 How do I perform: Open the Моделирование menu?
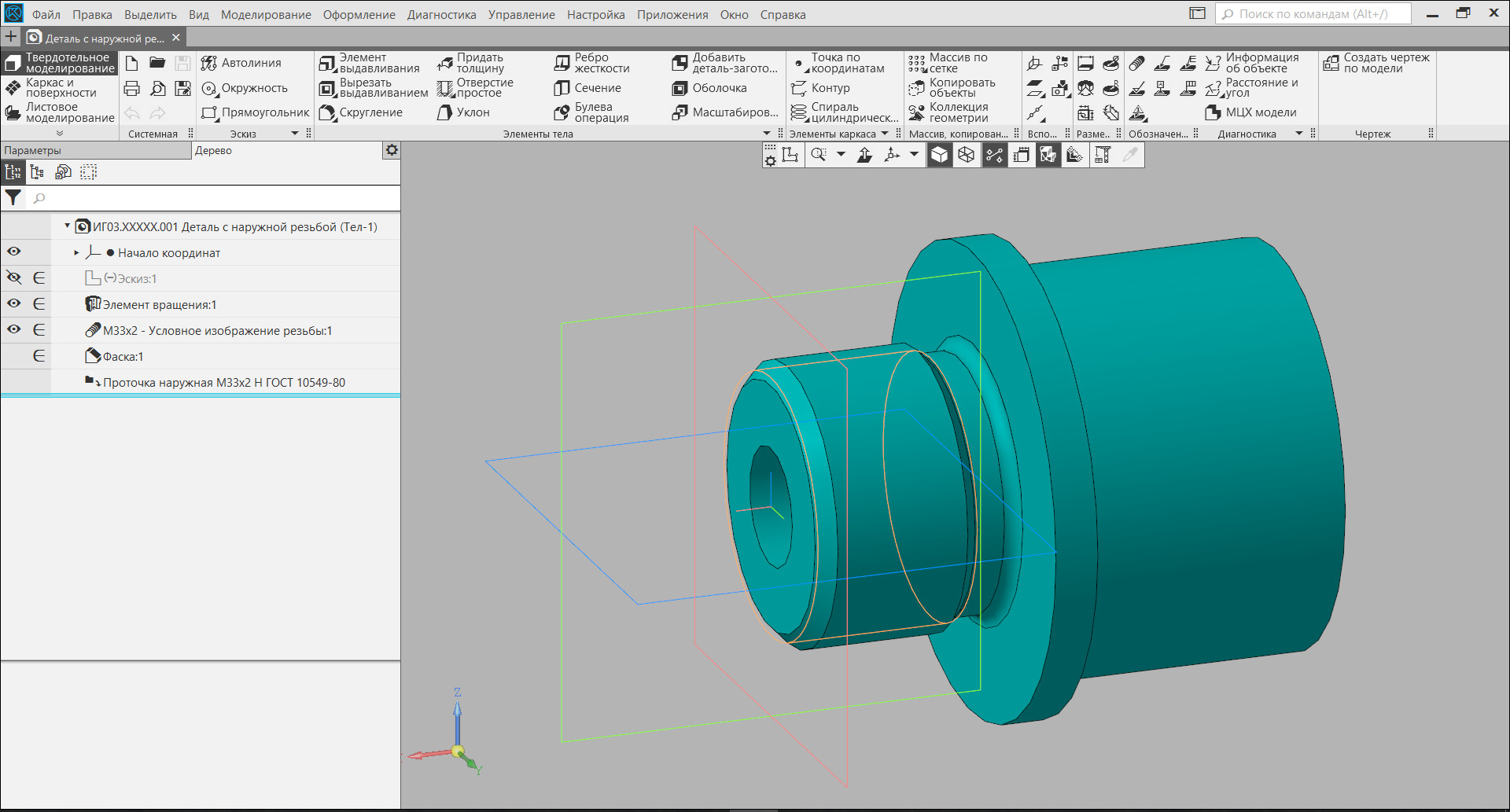[x=266, y=14]
